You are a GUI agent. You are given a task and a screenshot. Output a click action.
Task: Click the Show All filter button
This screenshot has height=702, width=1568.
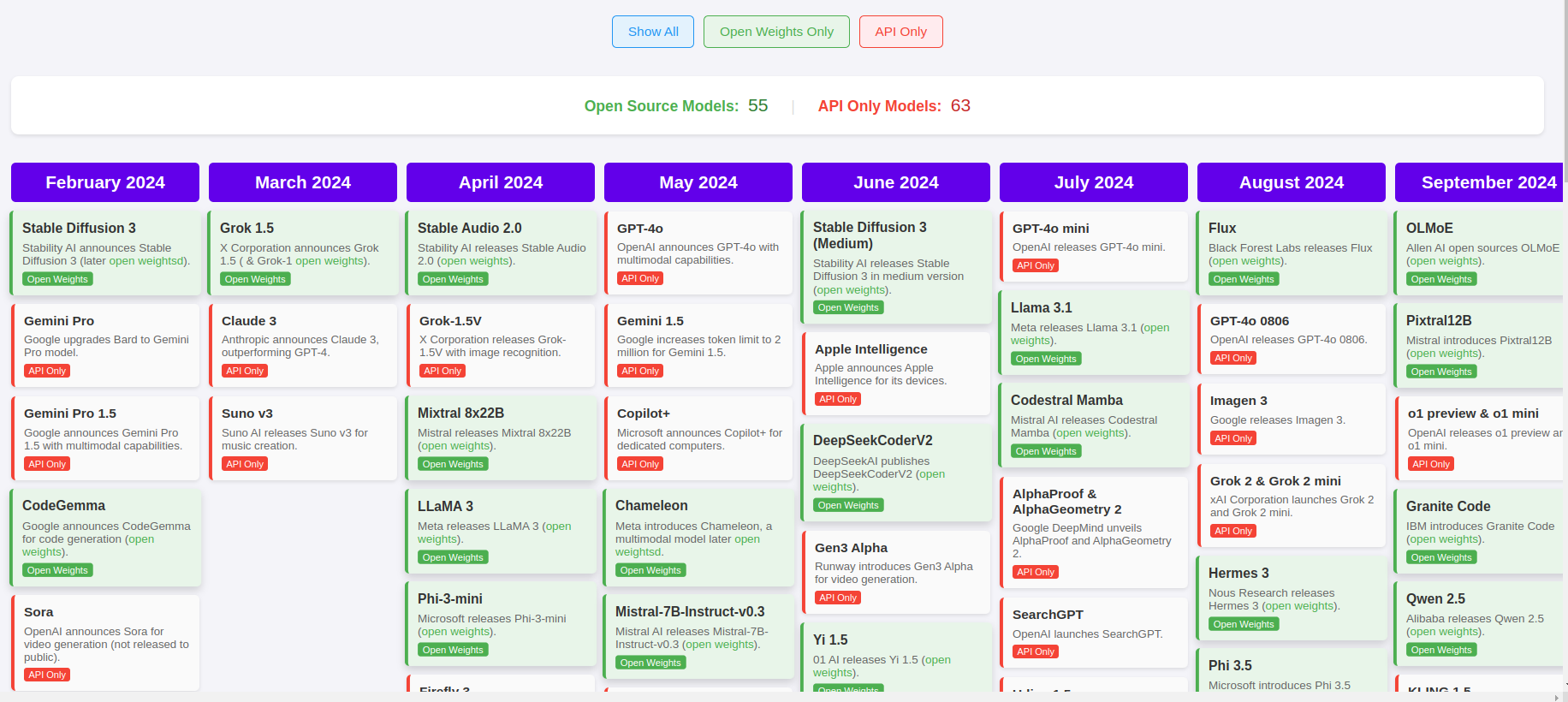[653, 32]
